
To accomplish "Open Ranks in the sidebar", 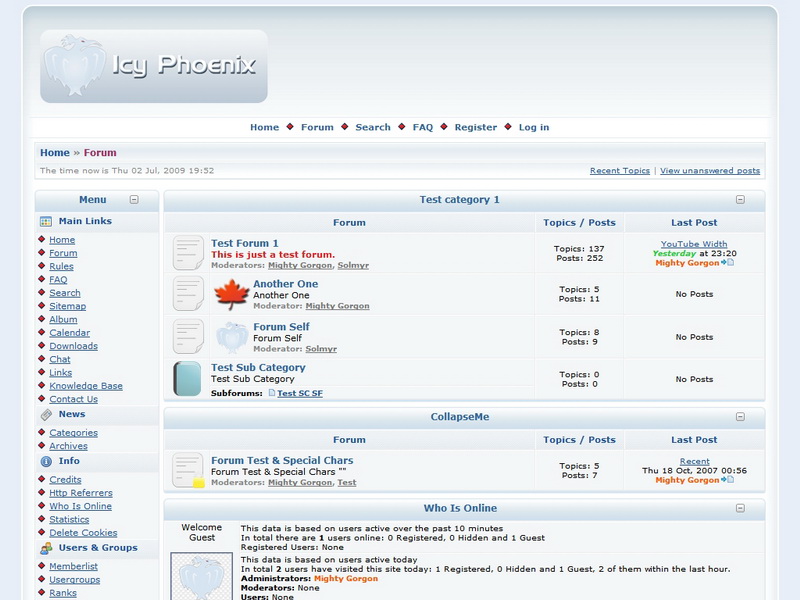I will coord(63,593).
